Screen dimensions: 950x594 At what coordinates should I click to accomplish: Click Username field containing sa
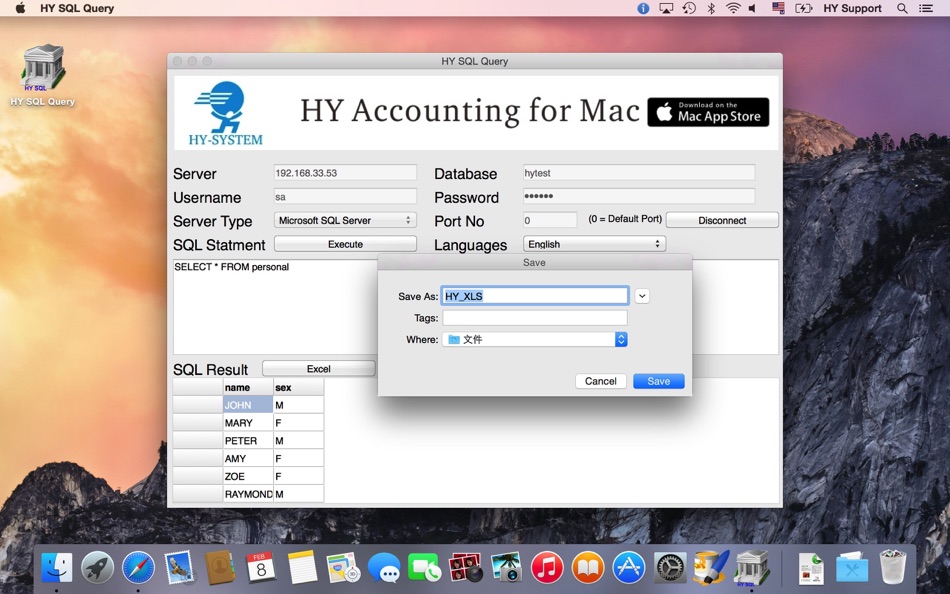point(345,196)
